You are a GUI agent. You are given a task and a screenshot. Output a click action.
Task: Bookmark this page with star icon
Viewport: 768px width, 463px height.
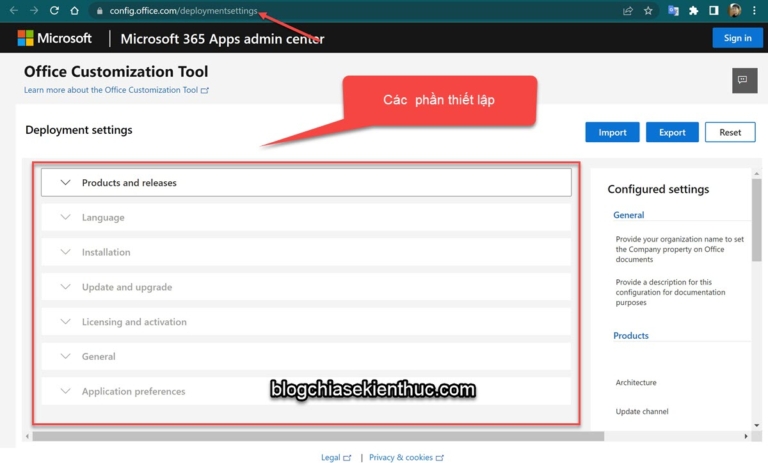click(x=648, y=11)
